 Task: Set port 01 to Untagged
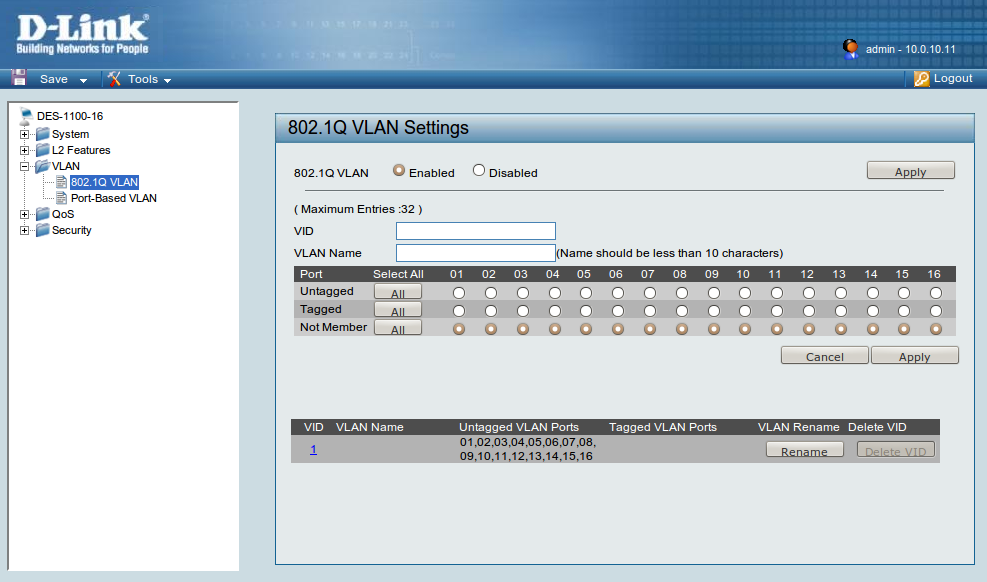459,293
